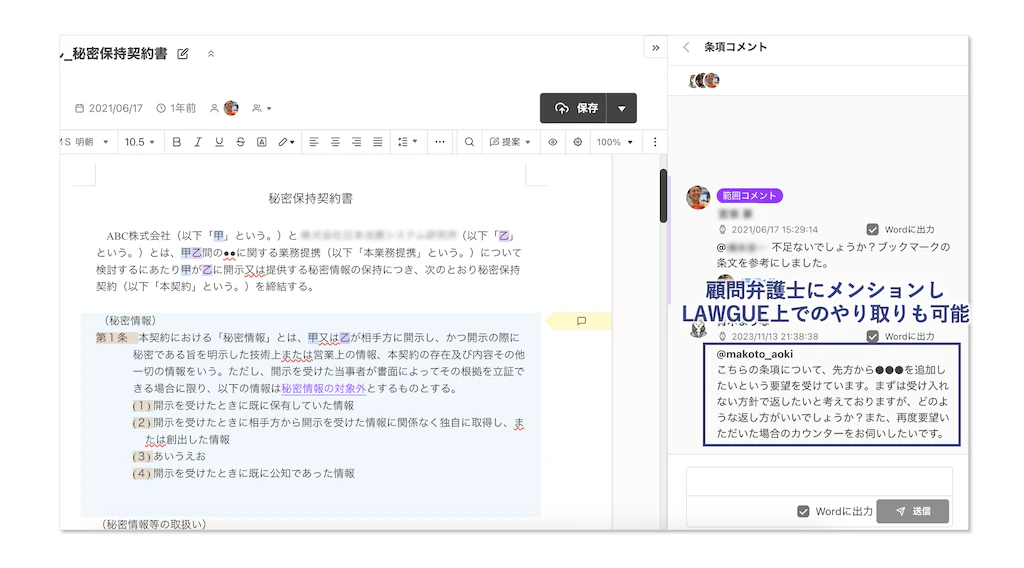Click the 送信 send button
Screen dimensions: 1024x568
click(912, 511)
